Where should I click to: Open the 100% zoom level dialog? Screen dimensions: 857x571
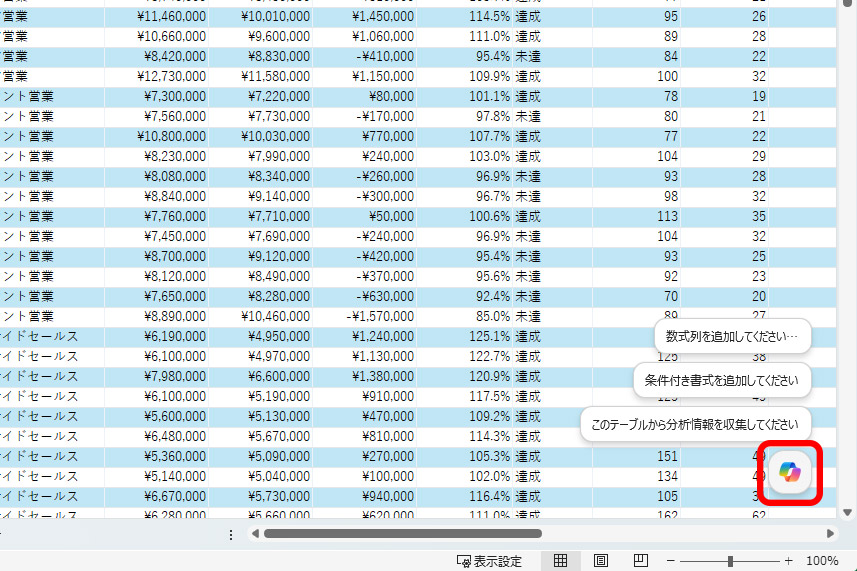pyautogui.click(x=822, y=561)
